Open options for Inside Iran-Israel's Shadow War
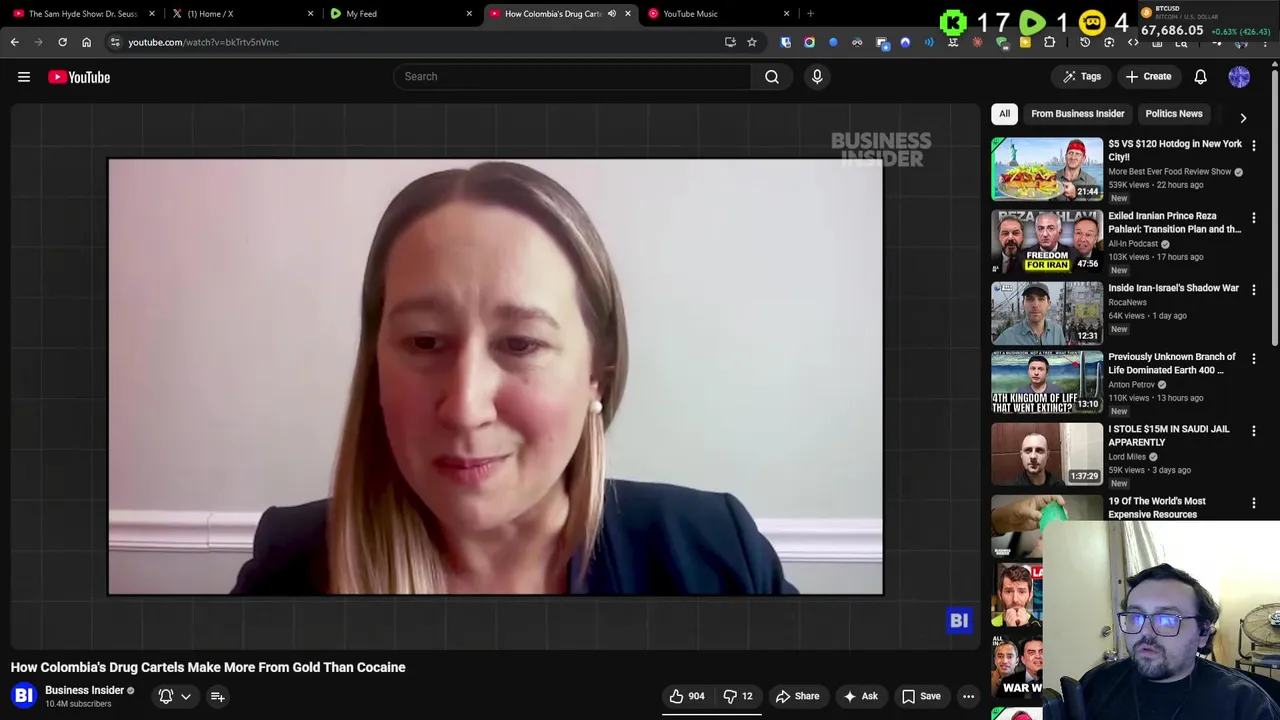1280x720 pixels. click(x=1253, y=289)
